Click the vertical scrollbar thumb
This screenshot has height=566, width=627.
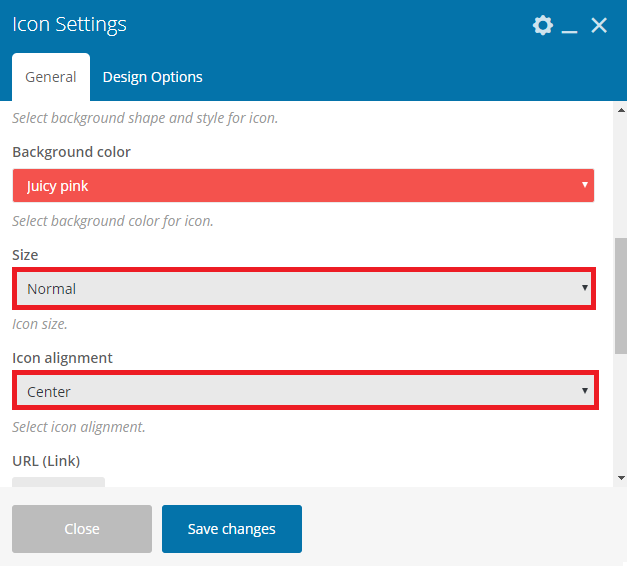point(621,296)
